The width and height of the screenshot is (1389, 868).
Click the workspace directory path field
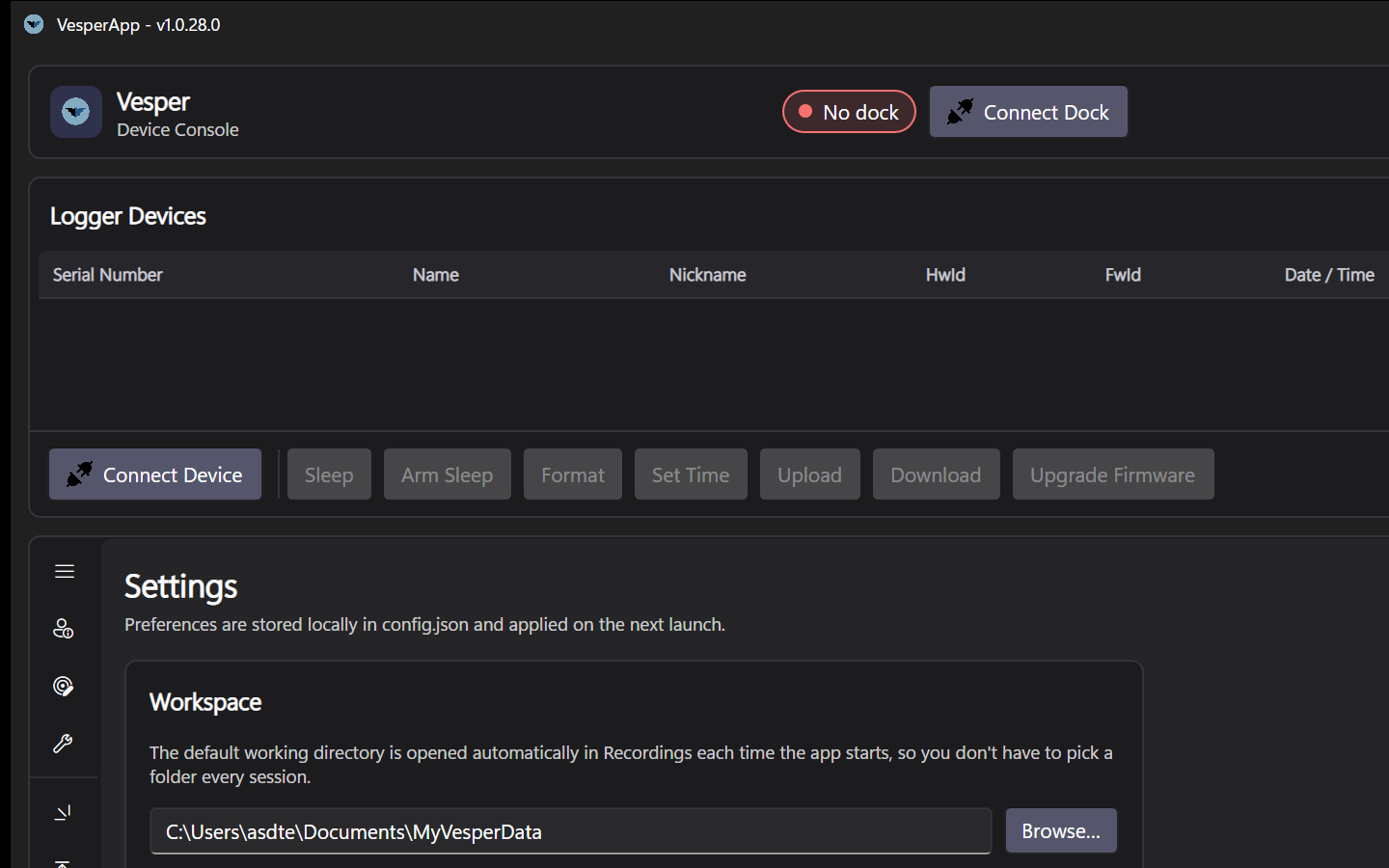[571, 831]
